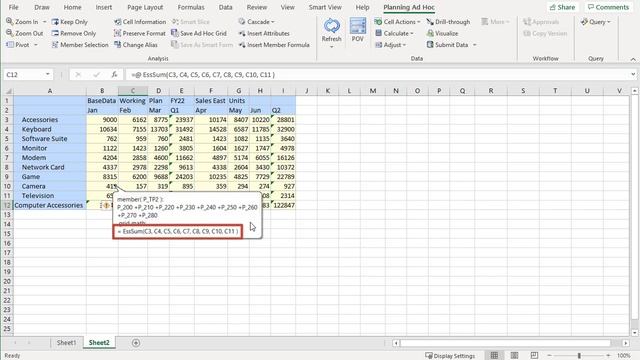The image size is (640, 360).
Task: Open the File menu
Action: click(x=13, y=7)
